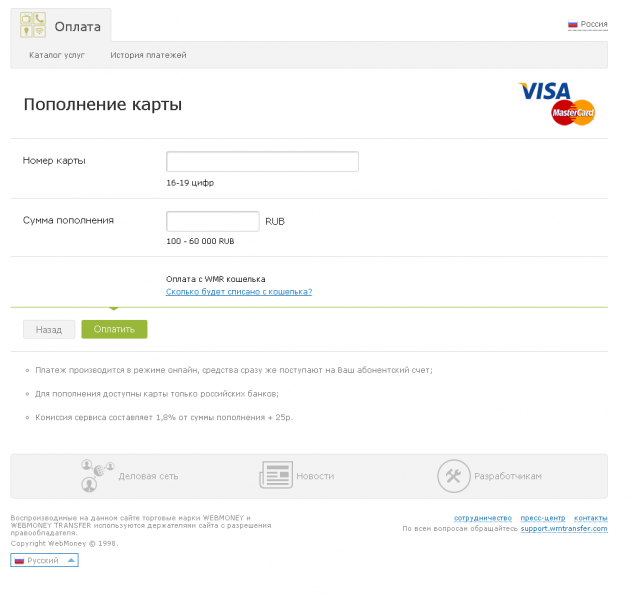Image resolution: width=632 pixels, height=600 pixels.
Task: Click the Назад button
Action: click(49, 330)
